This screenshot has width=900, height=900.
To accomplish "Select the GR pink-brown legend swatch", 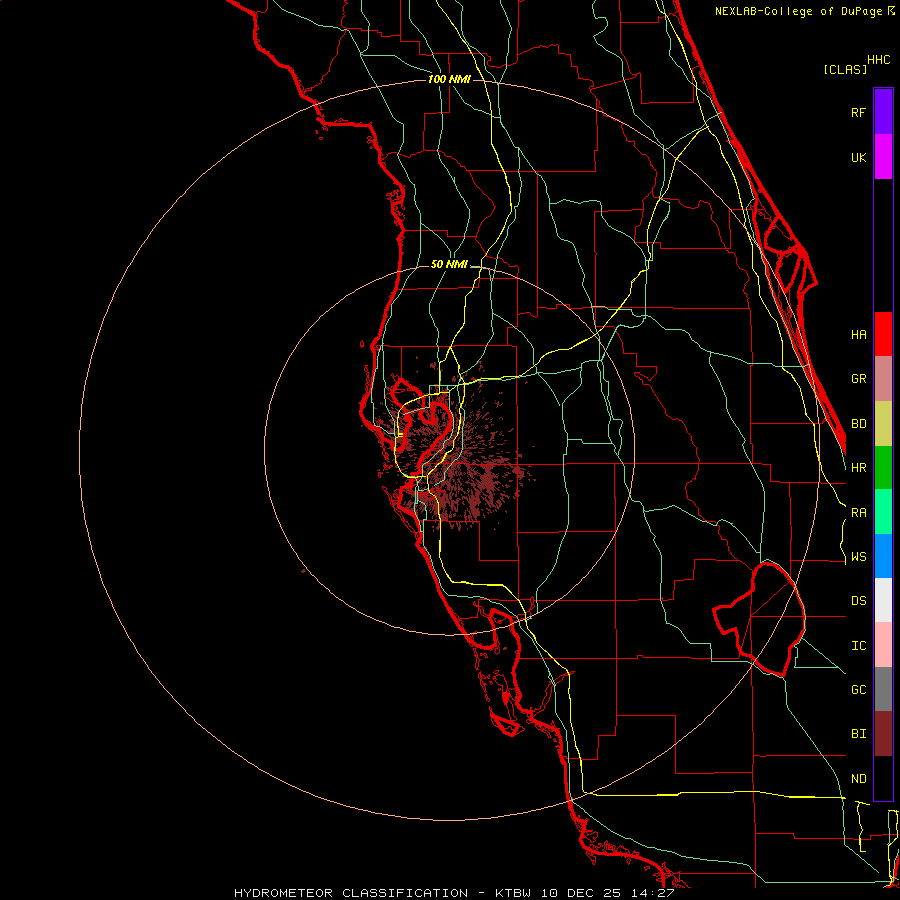I will click(x=883, y=378).
